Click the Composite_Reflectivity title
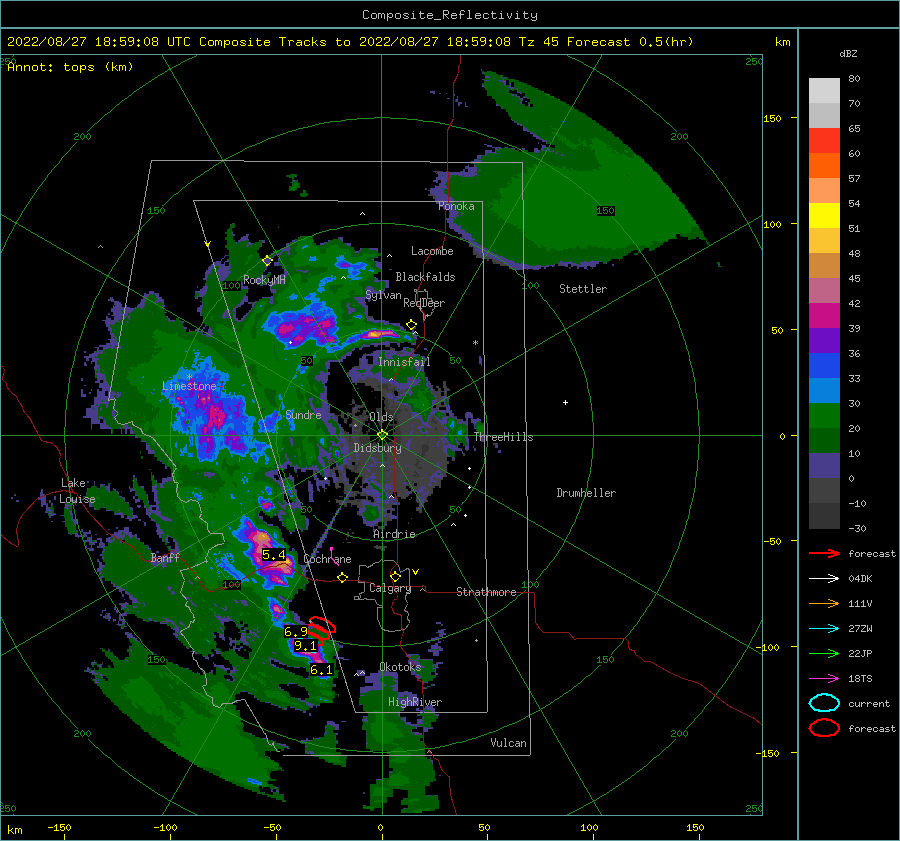900x841 pixels. [x=450, y=15]
